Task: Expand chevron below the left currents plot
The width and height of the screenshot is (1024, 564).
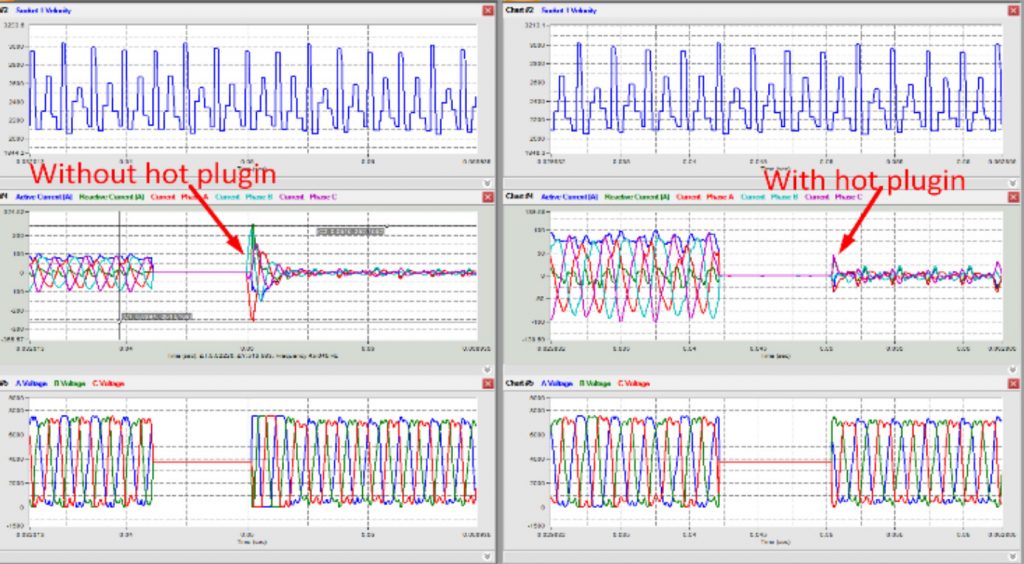Action: (488, 369)
